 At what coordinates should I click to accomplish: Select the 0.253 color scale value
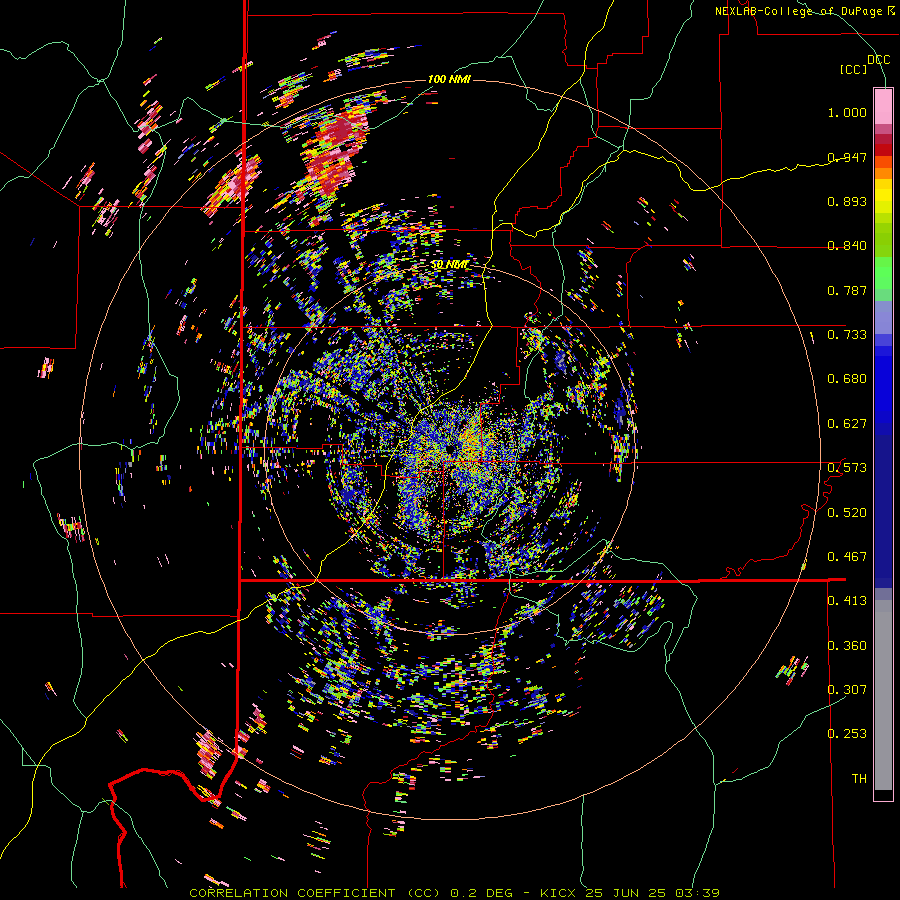pyautogui.click(x=847, y=734)
